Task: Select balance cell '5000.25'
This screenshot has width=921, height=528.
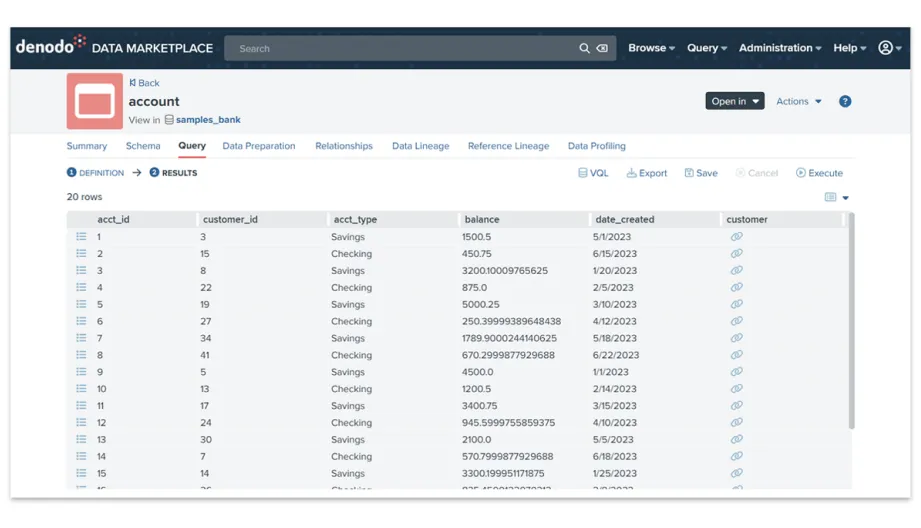Action: [x=480, y=304]
